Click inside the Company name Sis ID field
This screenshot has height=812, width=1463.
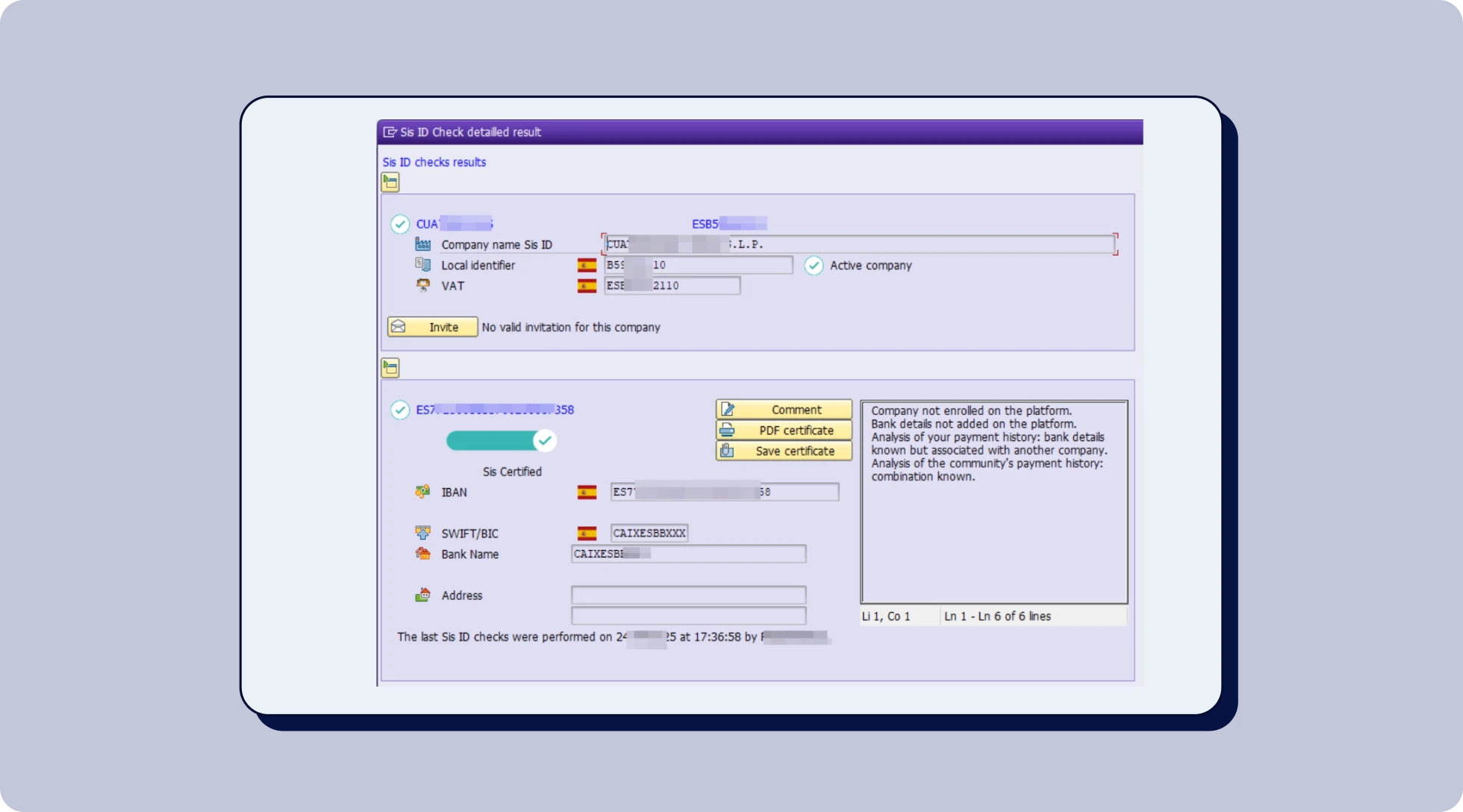858,244
